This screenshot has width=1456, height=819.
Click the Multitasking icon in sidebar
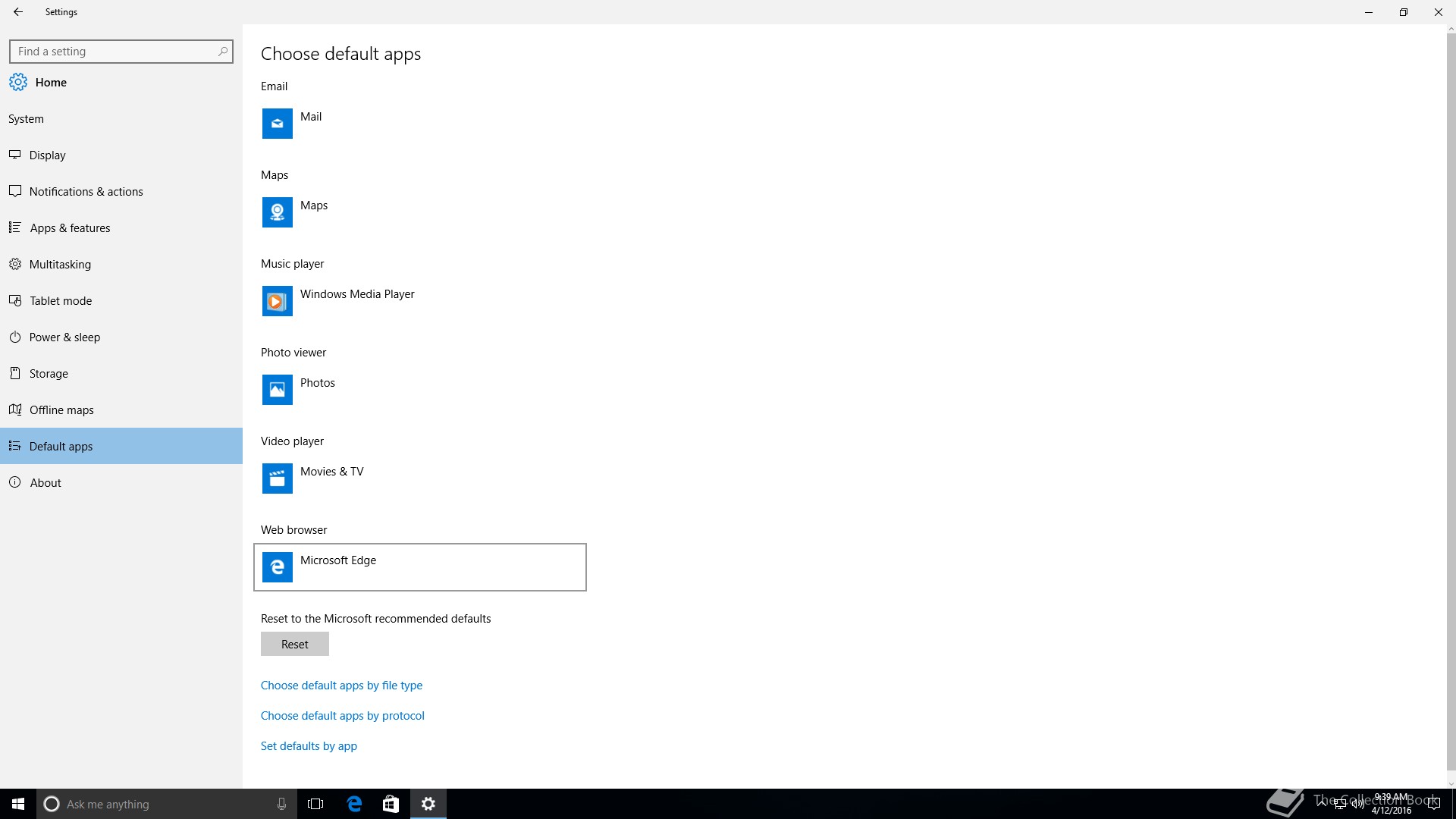[14, 264]
